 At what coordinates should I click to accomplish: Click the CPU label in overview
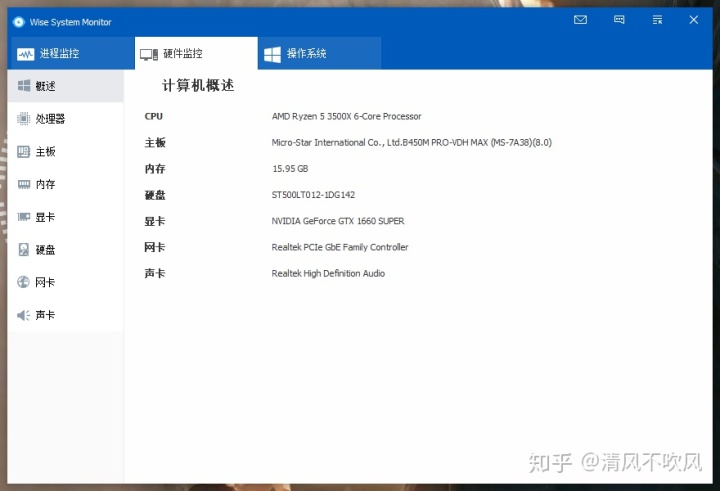(x=154, y=116)
